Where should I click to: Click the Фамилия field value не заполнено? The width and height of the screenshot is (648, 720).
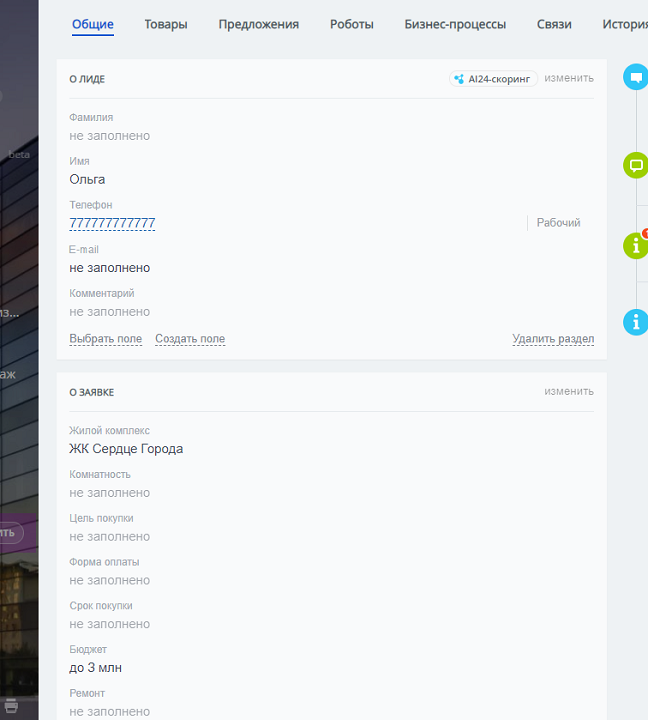(x=110, y=136)
